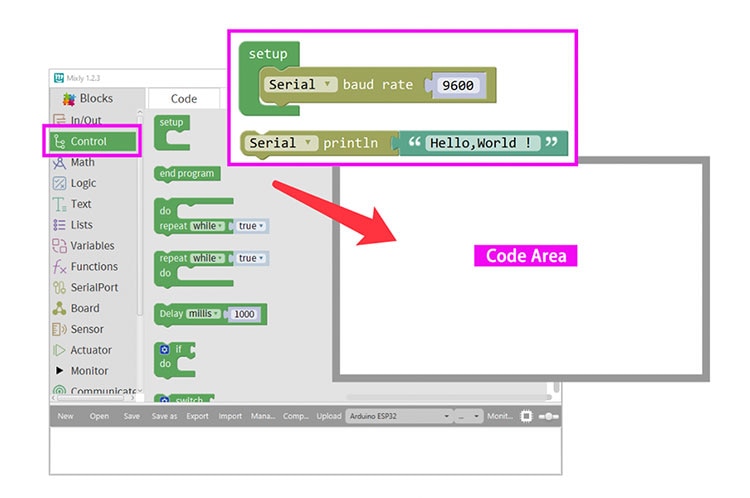Click the zoom slider in bottom toolbar
This screenshot has height=498, width=750.
(x=549, y=417)
